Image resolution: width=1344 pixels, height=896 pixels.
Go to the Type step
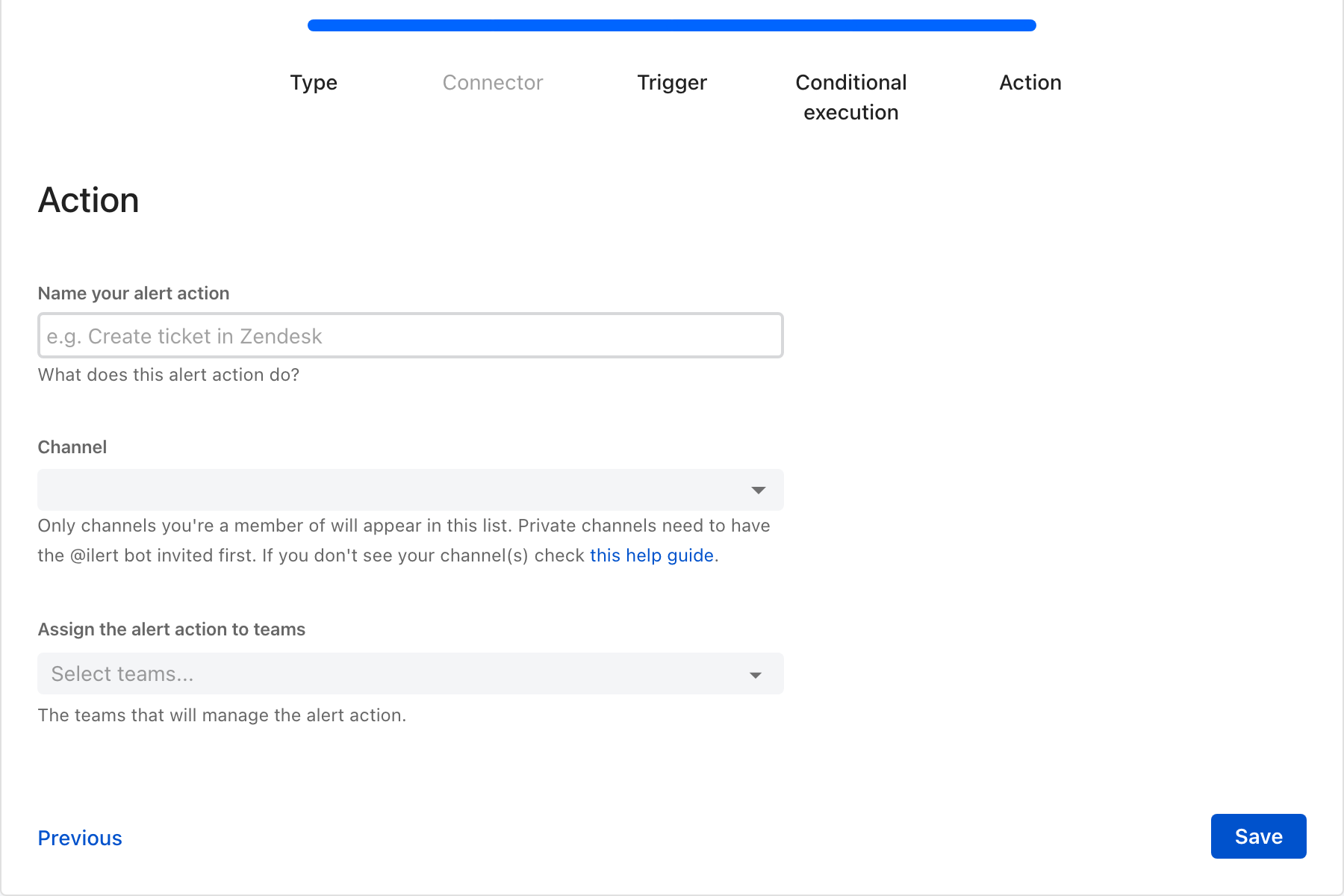click(314, 82)
